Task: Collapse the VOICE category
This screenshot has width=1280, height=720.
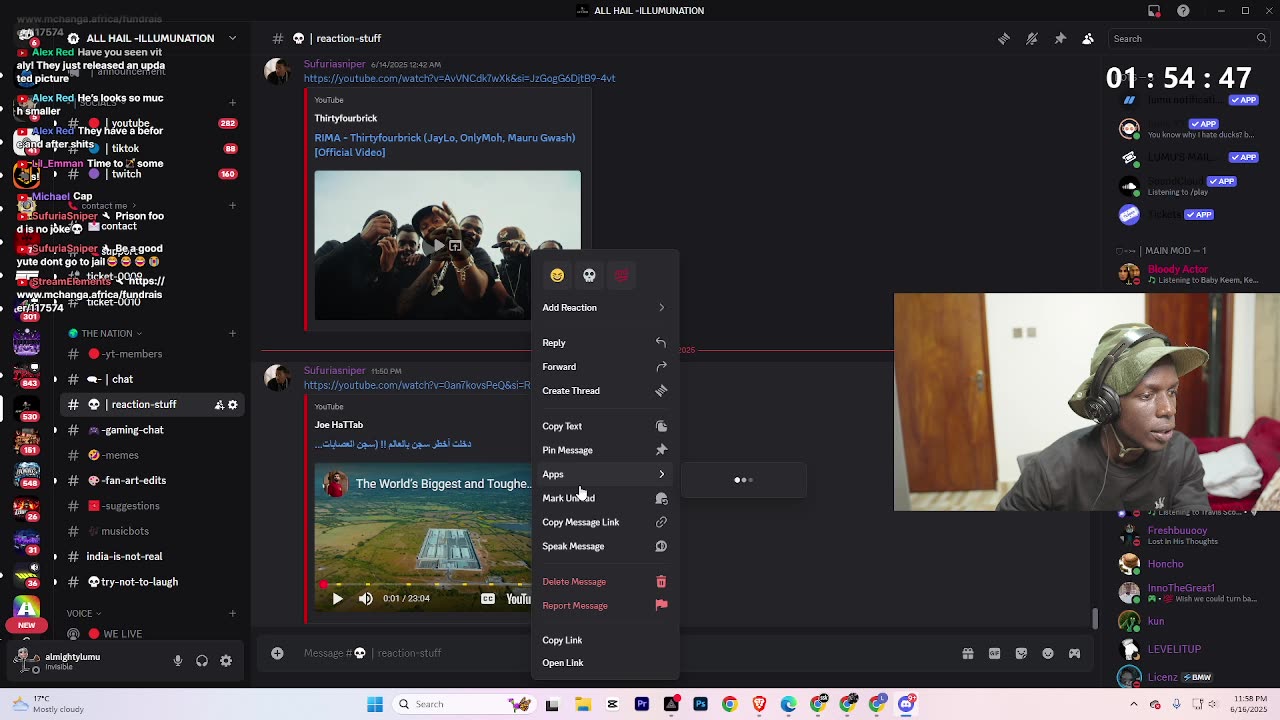Action: tap(83, 613)
